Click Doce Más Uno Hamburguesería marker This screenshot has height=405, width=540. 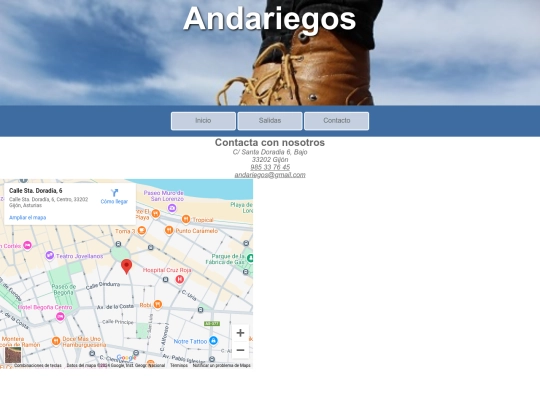(56, 341)
